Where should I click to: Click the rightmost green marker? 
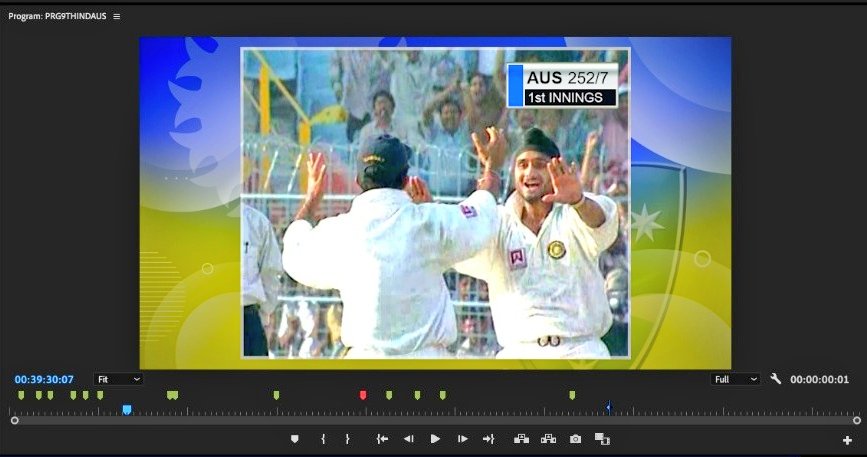tap(572, 395)
